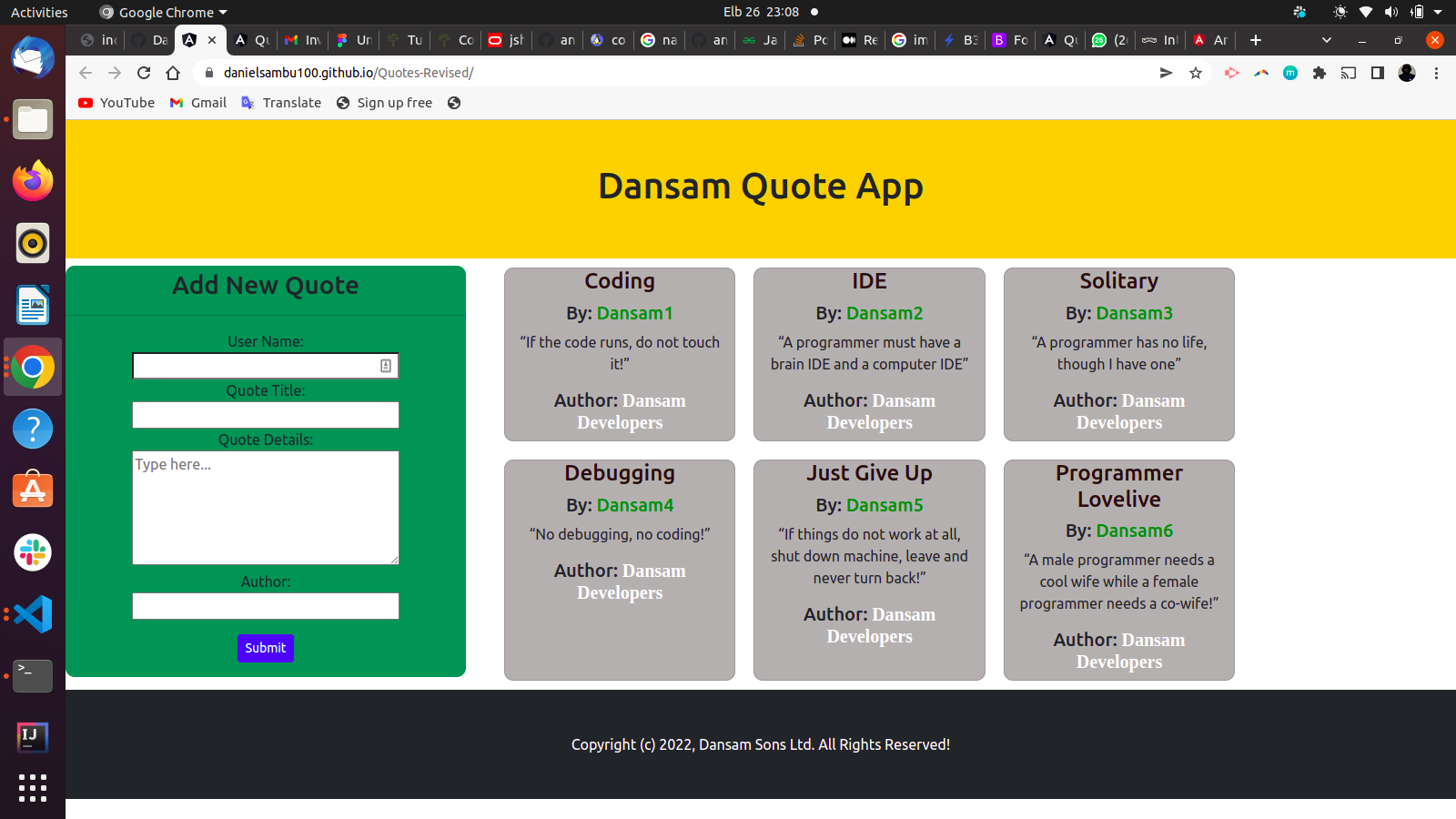Open Firefox from the Ubuntu dock
This screenshot has width=1456, height=819.
33,181
